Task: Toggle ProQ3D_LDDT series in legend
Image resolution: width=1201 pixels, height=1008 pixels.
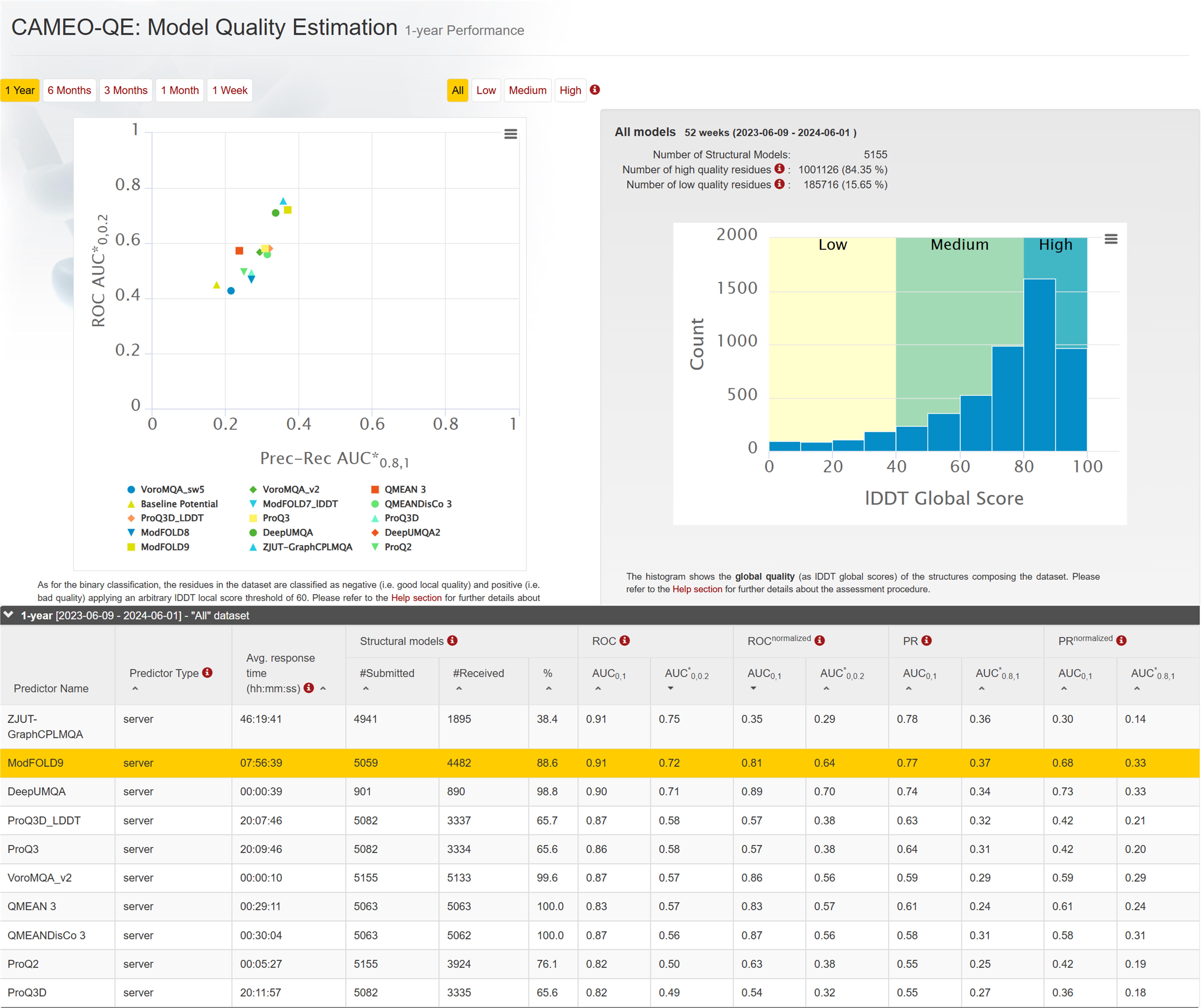Action: (x=165, y=518)
